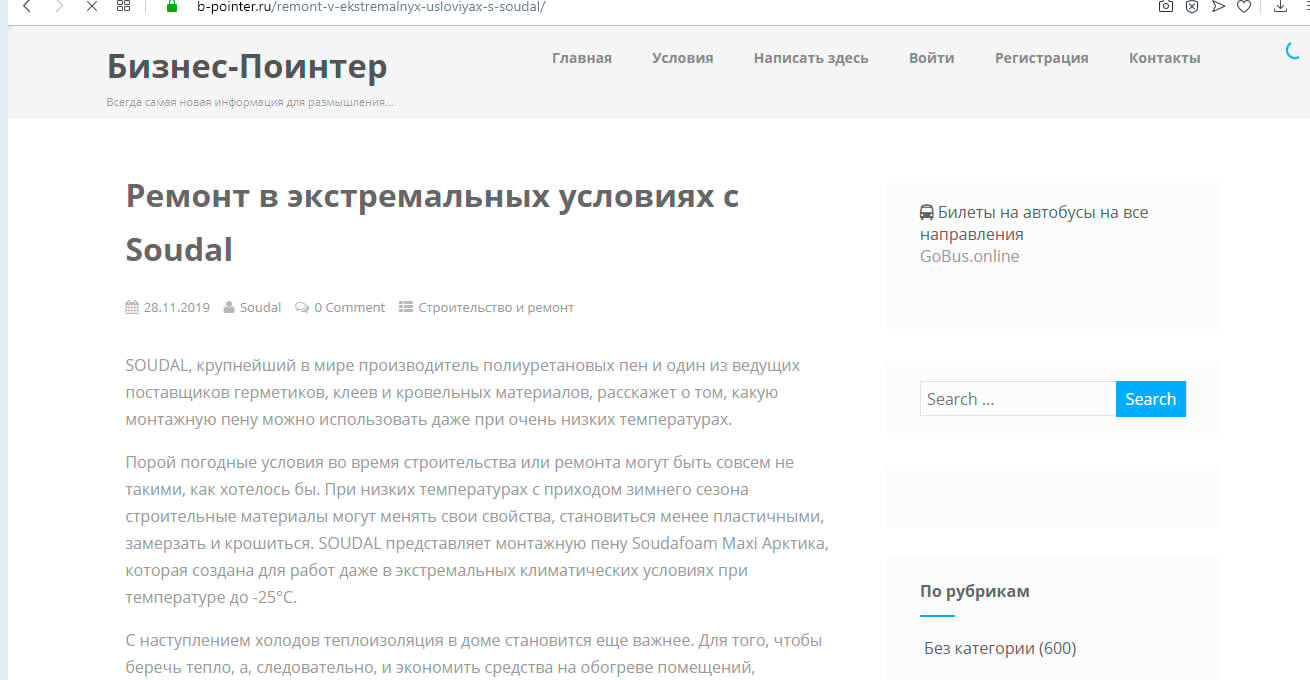Screen dimensions: 1310x680
Task: Open the article title Ремонт в экстремальных условиях
Action: (x=432, y=222)
